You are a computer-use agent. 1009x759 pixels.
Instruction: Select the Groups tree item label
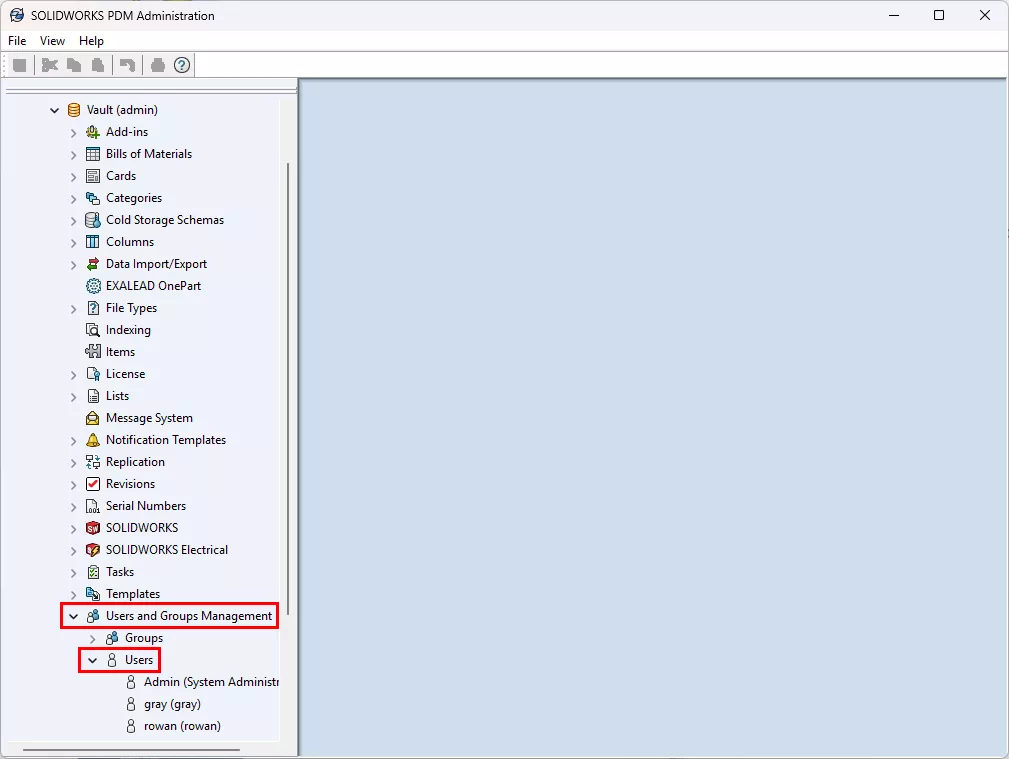click(144, 638)
